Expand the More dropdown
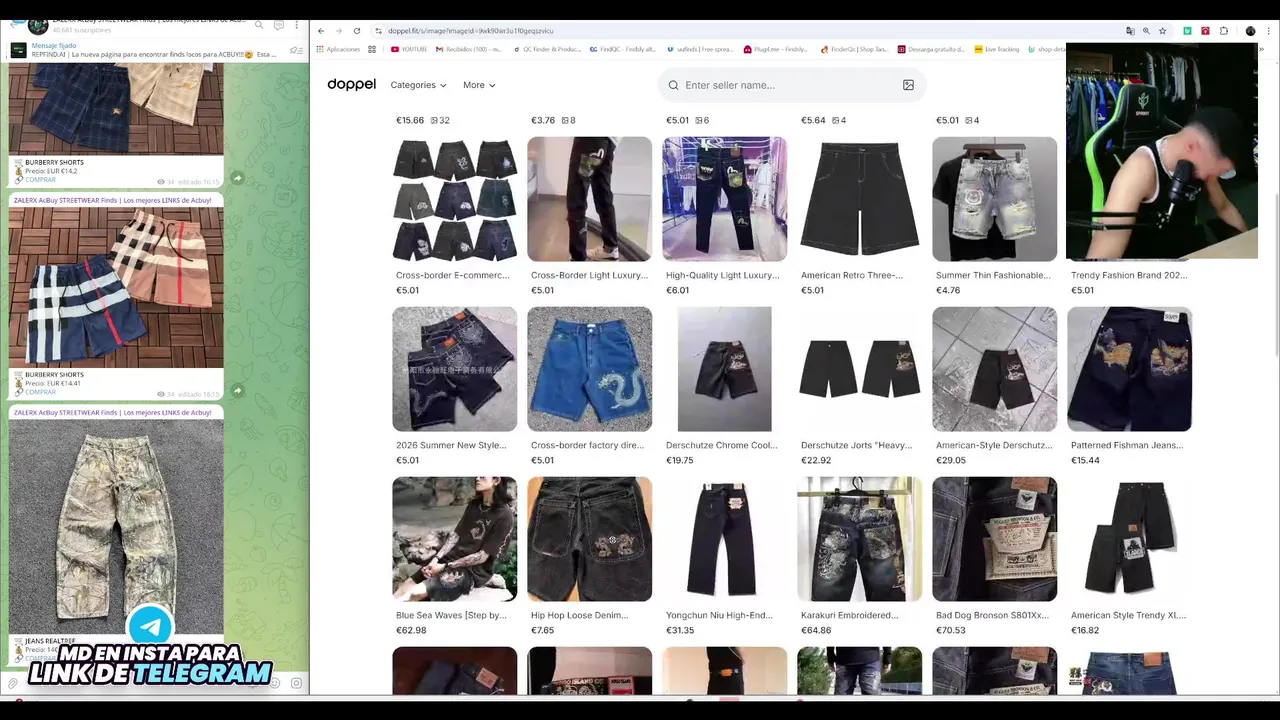Screen dimensions: 1280x720 coord(479,85)
